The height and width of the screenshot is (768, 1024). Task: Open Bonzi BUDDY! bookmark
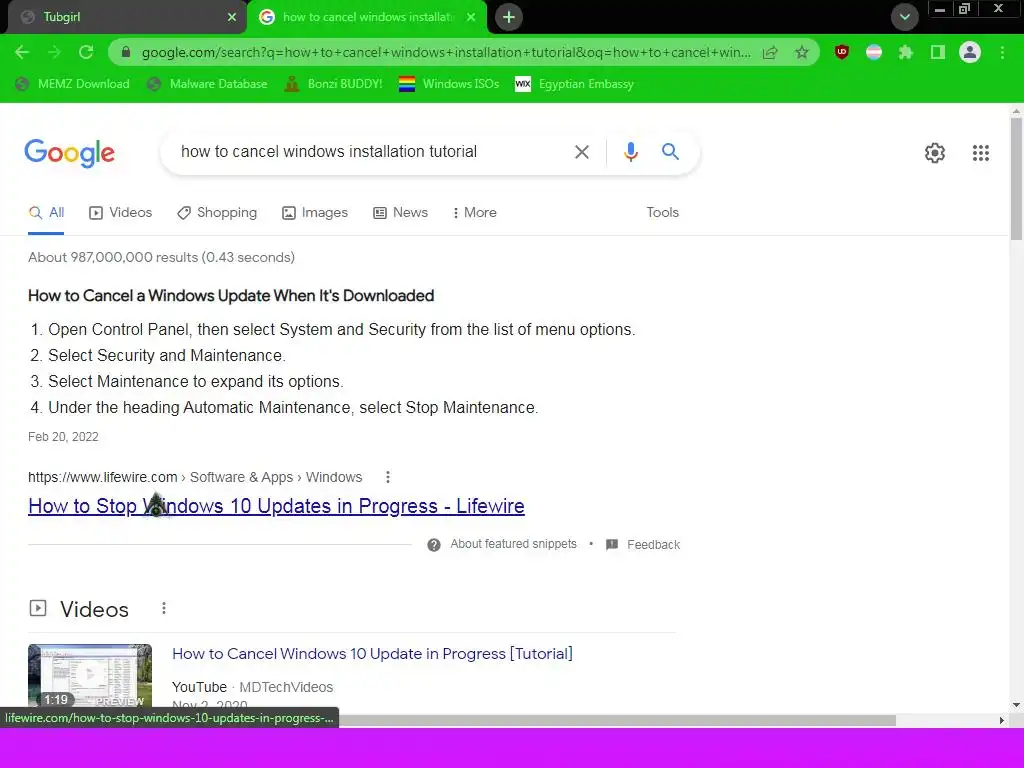pos(333,84)
